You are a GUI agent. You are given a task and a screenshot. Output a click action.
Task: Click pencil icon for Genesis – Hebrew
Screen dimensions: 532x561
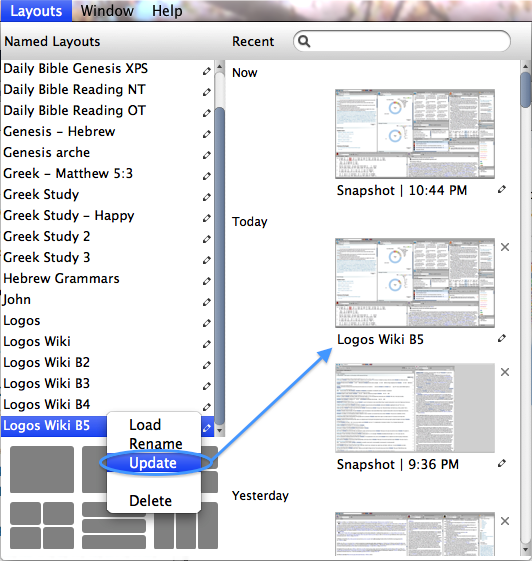pos(206,134)
